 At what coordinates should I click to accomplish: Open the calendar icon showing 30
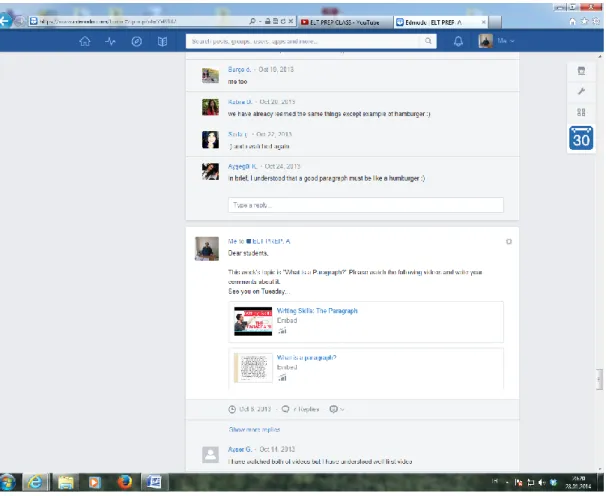point(581,138)
